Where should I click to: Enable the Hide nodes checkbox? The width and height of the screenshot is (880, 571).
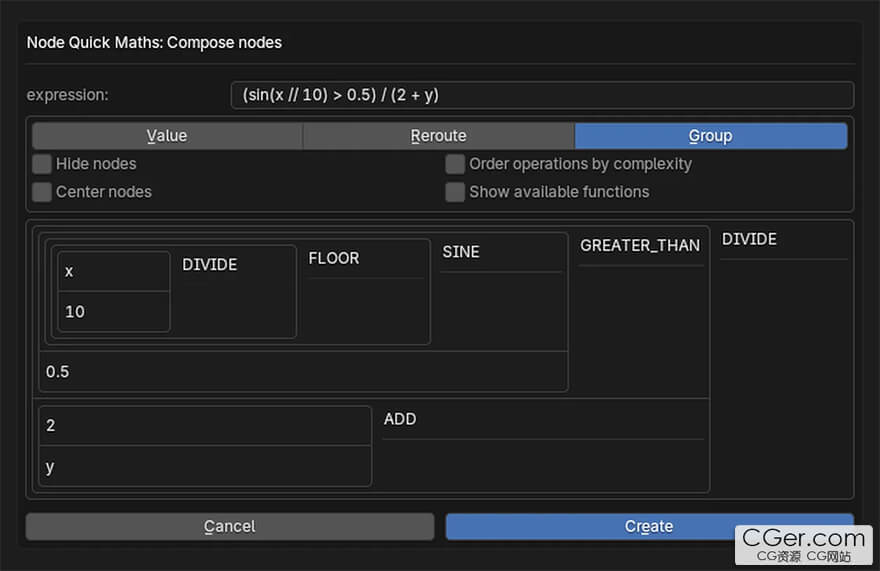(42, 164)
